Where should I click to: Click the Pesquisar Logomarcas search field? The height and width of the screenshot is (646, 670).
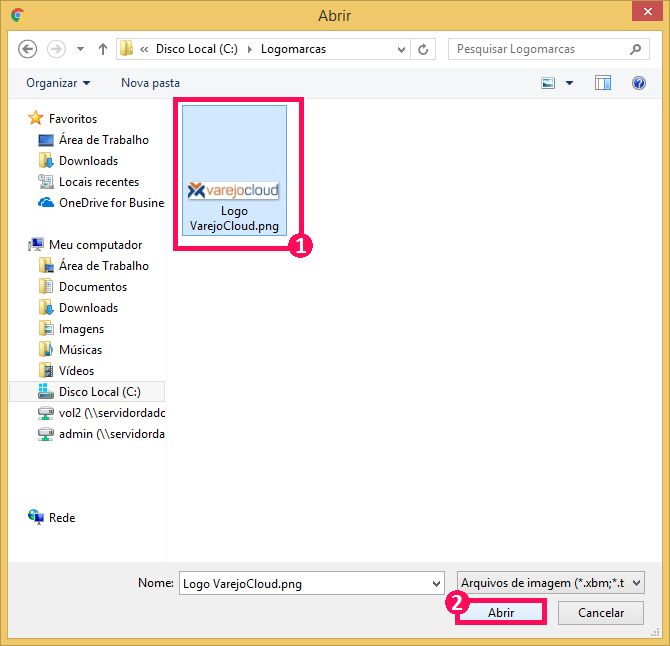pos(538,49)
